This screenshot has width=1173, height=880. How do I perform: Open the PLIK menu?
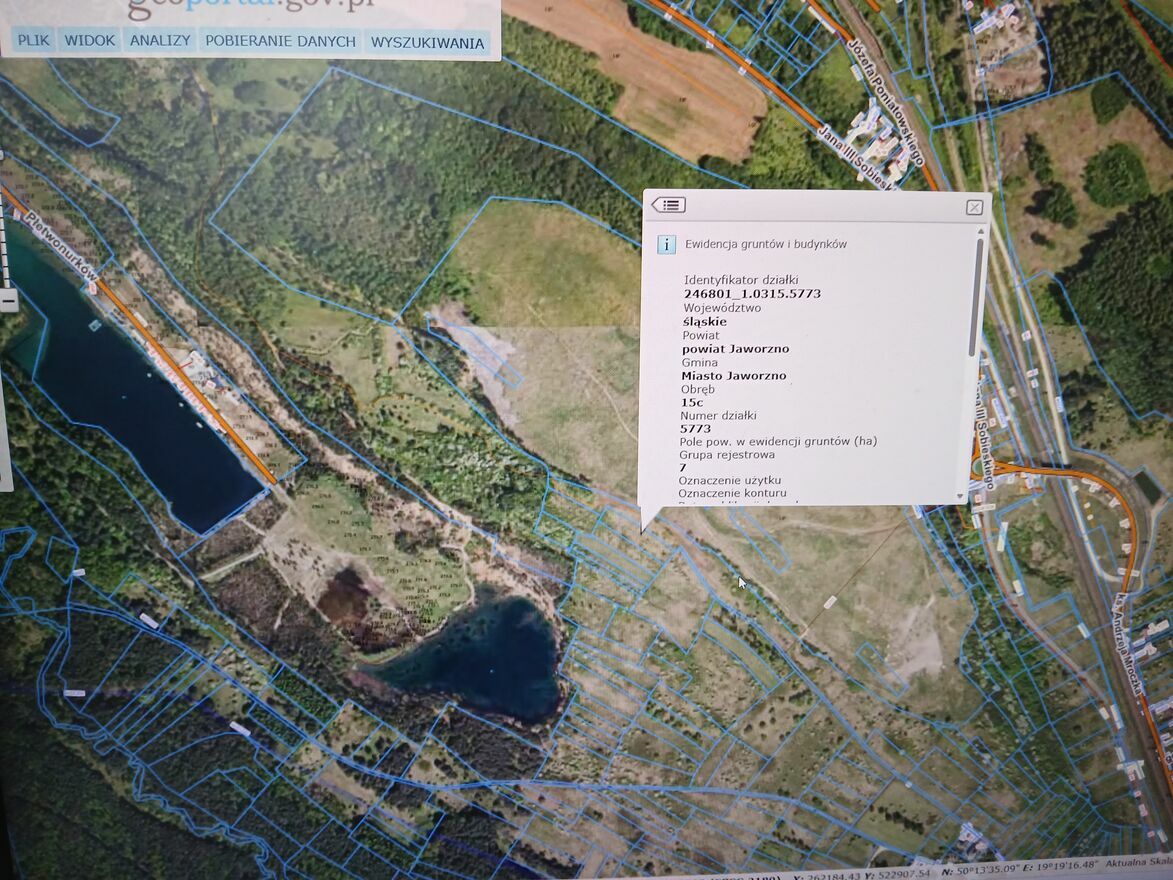(34, 41)
